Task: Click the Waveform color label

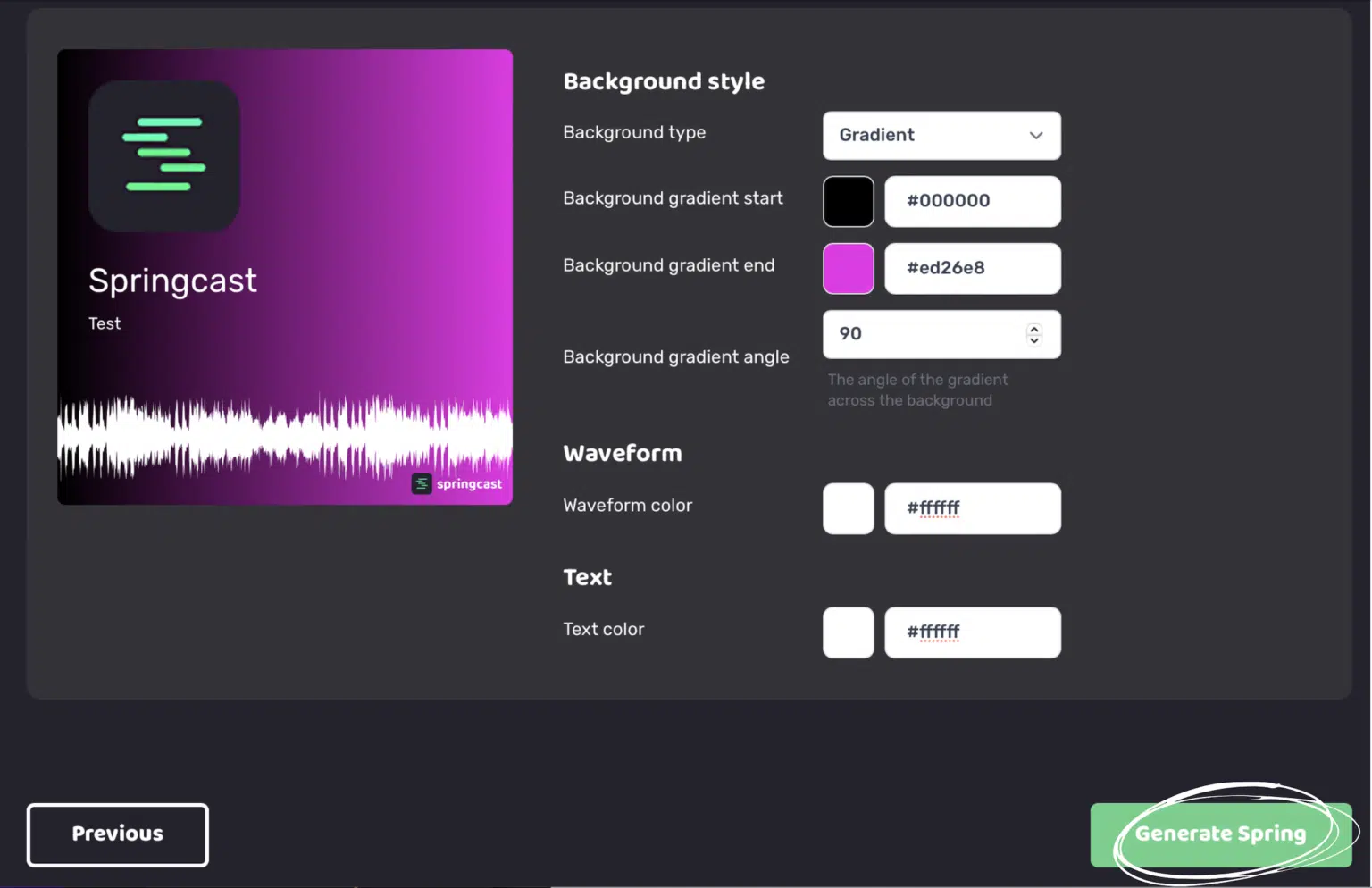Action: (x=628, y=506)
